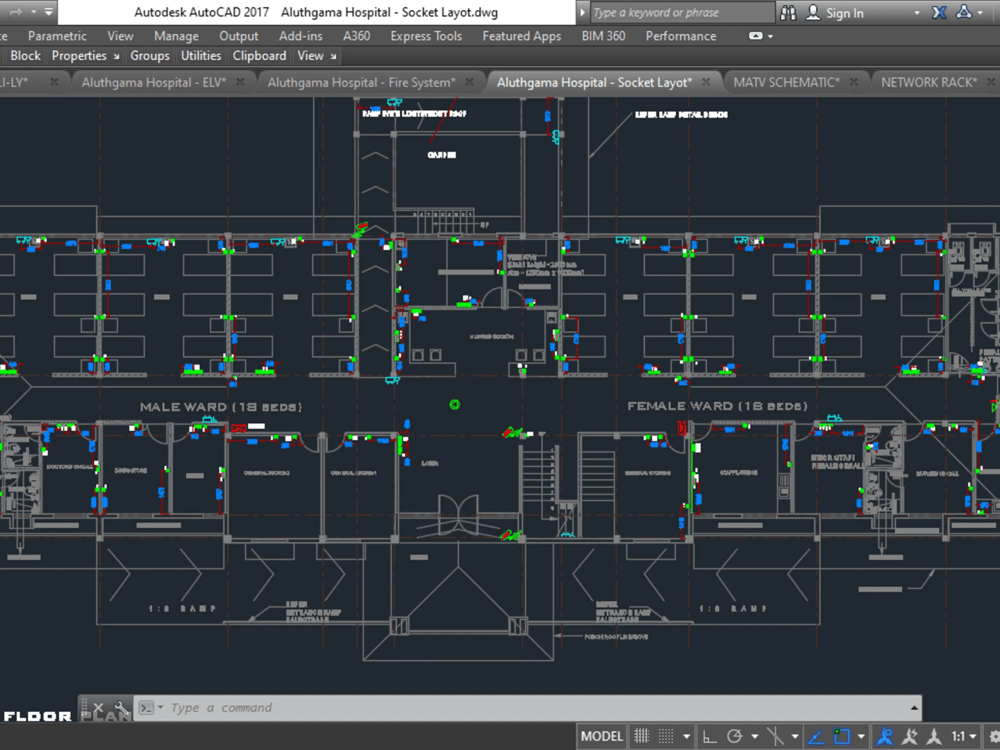Viewport: 1000px width, 750px height.
Task: Expand the Object Snap settings dropdown arrow
Action: tap(860, 737)
